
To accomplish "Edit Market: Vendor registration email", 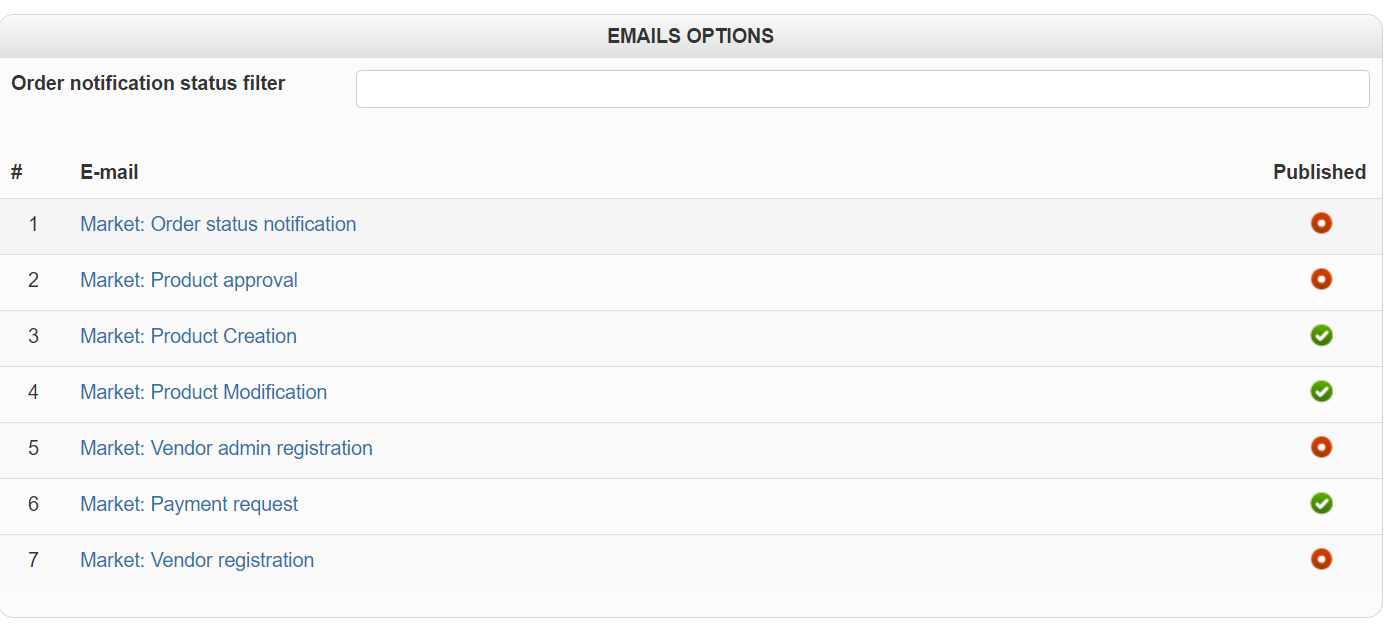I will click(x=197, y=560).
